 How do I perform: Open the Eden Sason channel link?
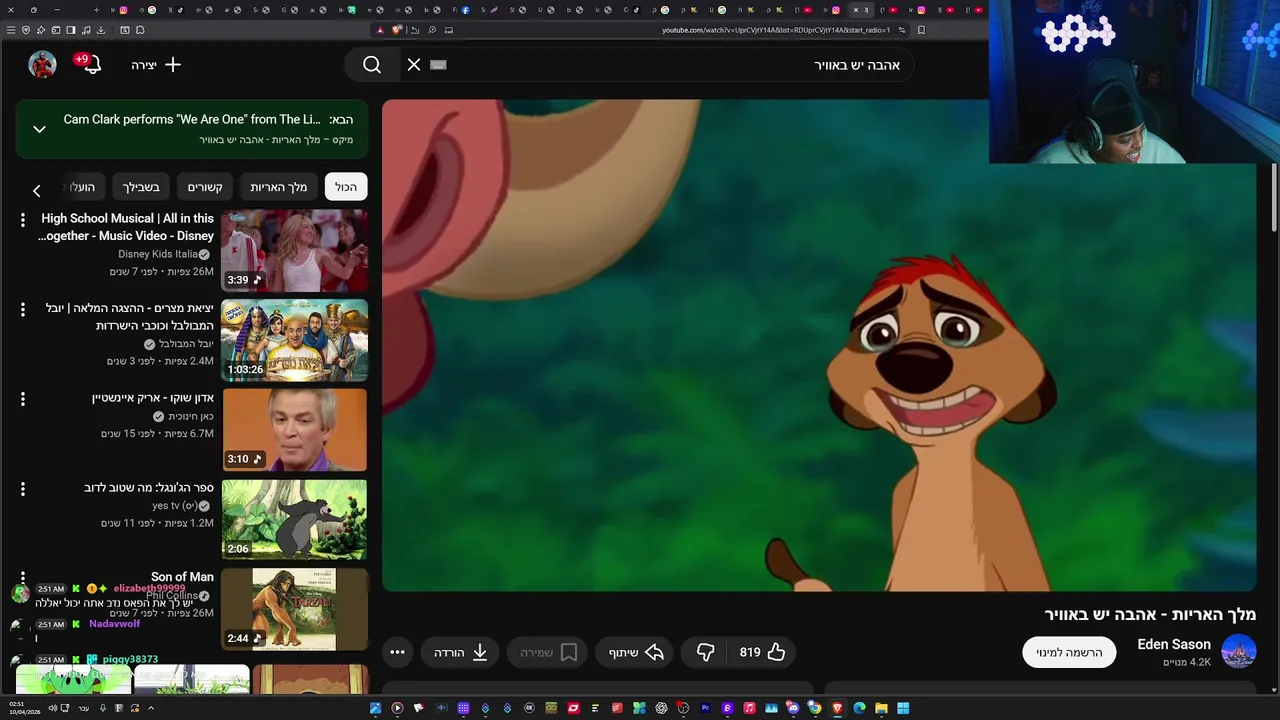point(1174,644)
